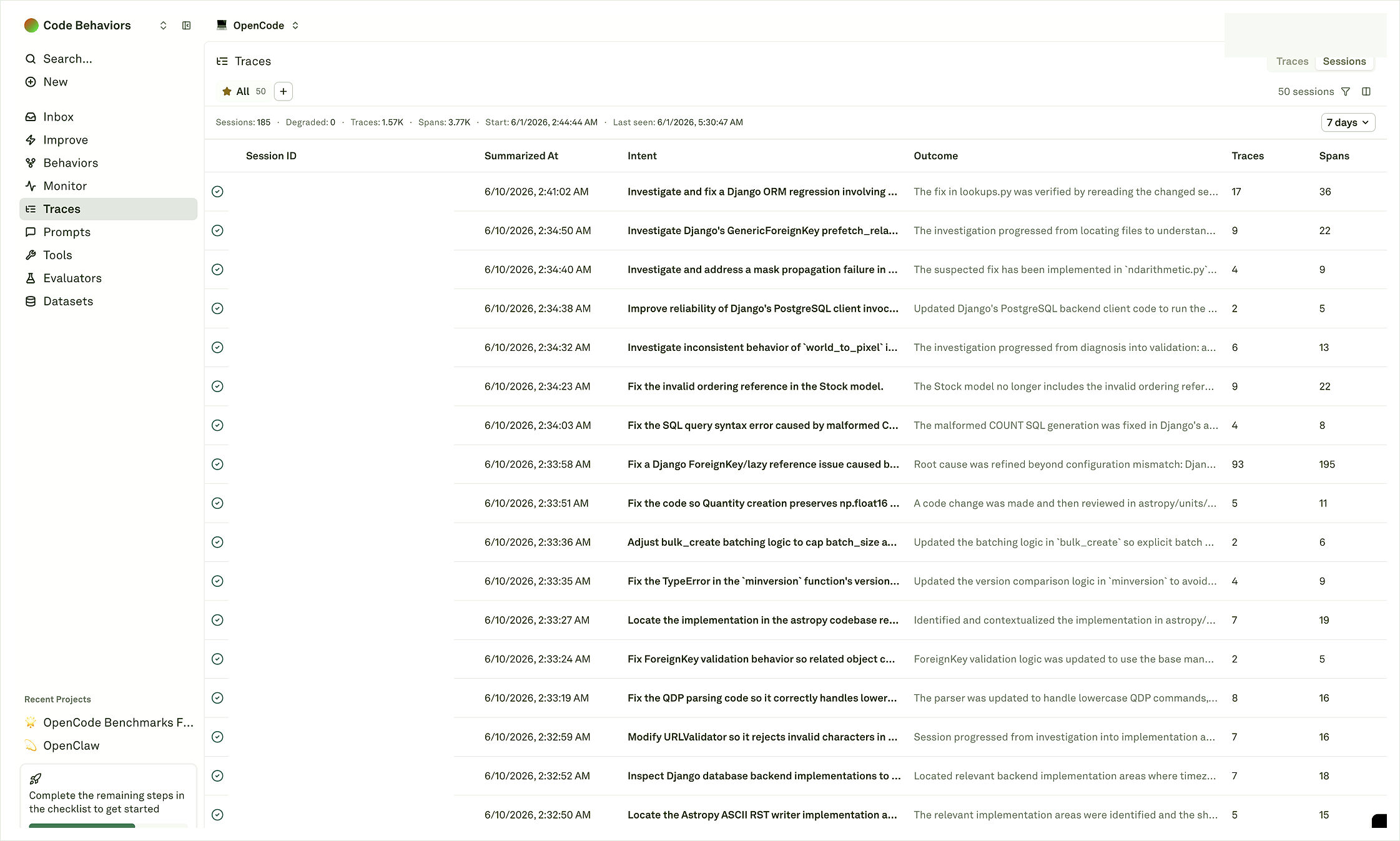Click status icon of the 2:33:24 AM session
This screenshot has height=841, width=1400.
pos(217,659)
